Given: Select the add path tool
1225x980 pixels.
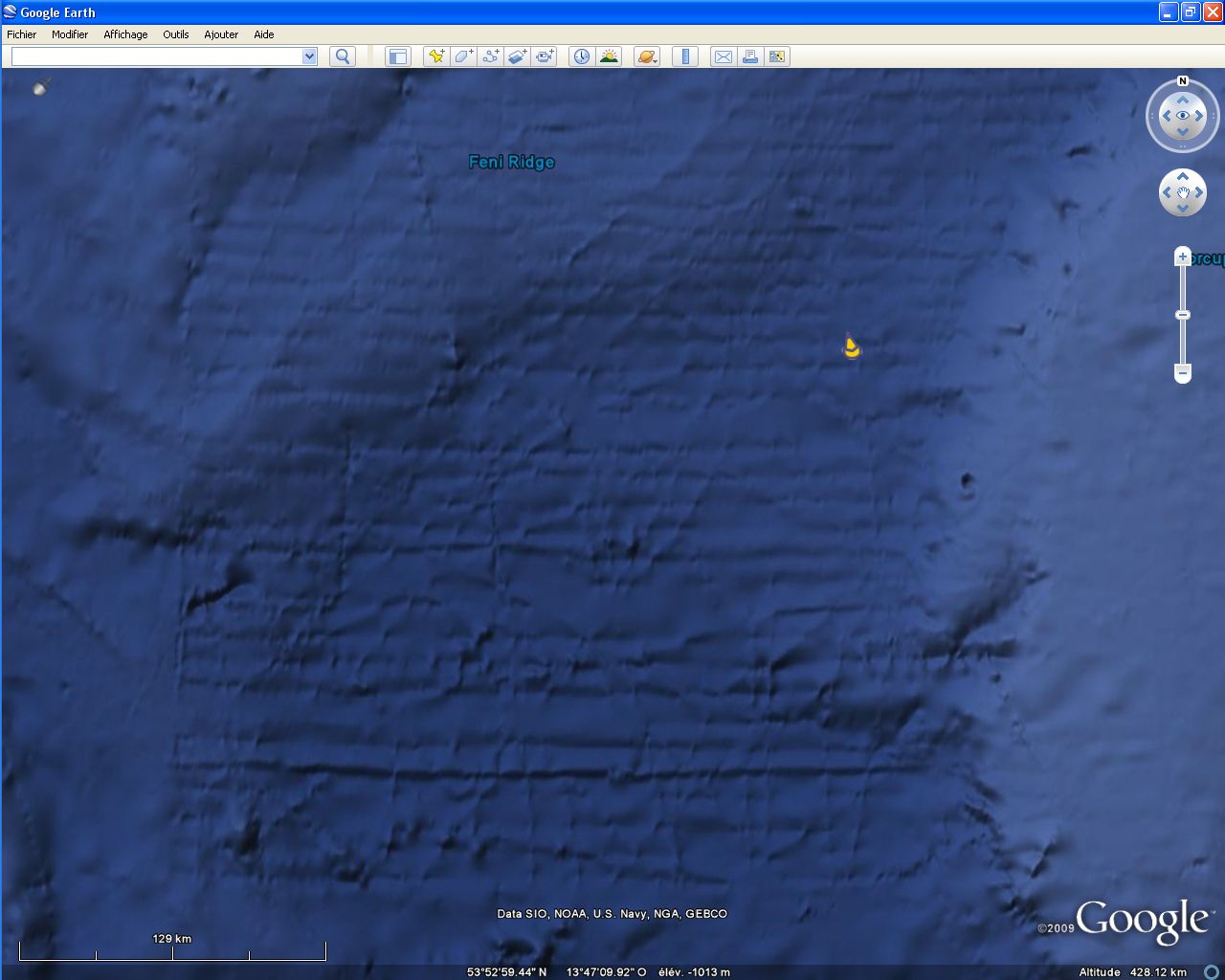Looking at the screenshot, I should 490,56.
